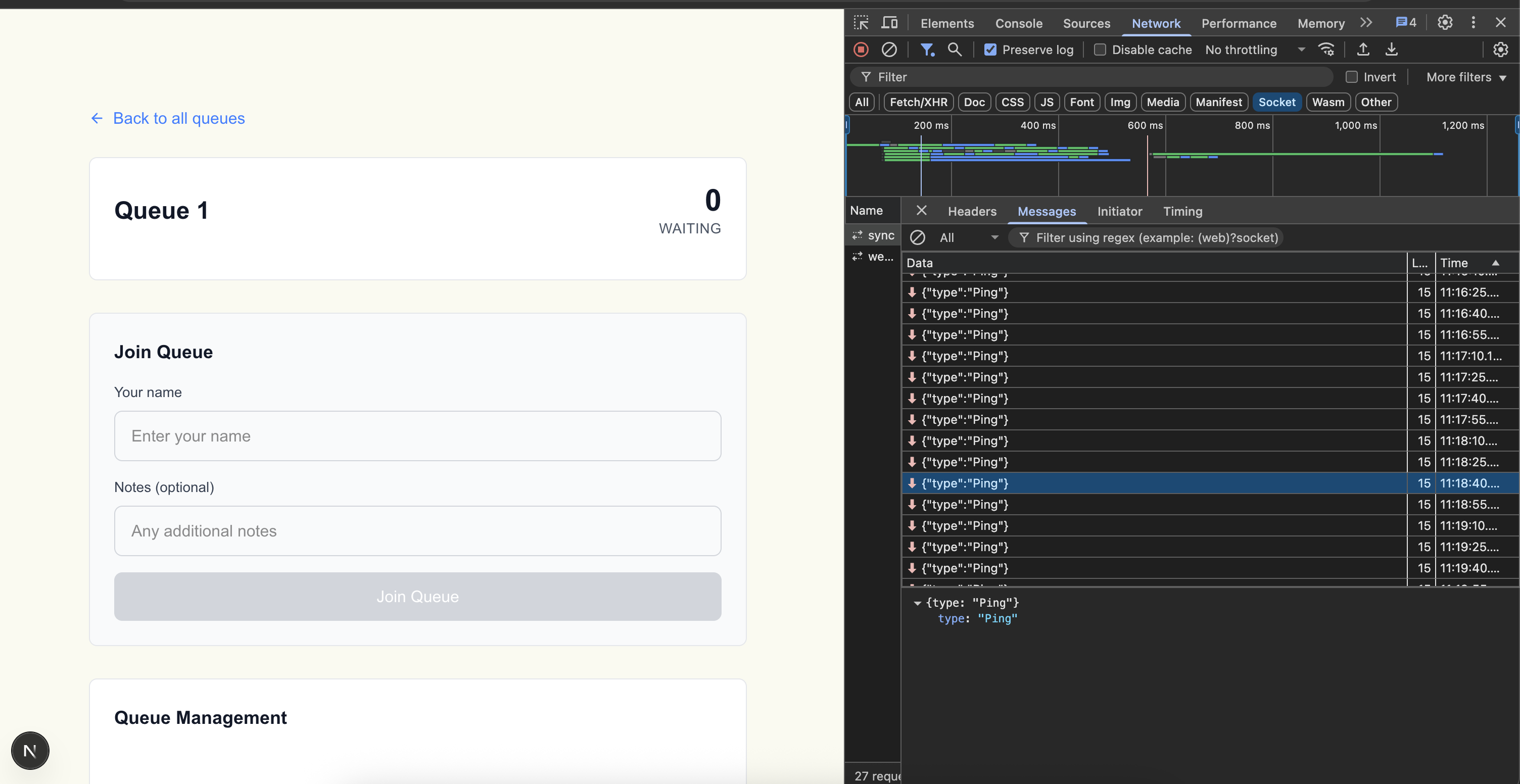Collapse the {type: "Ping"} object tree

[918, 603]
